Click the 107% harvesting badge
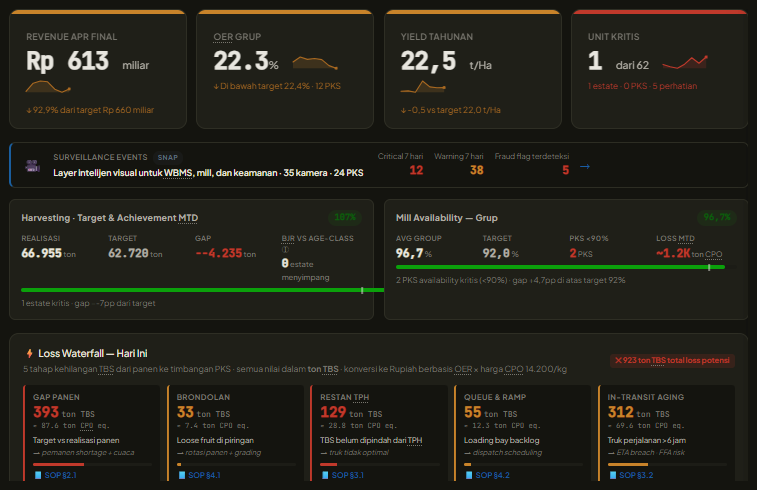 click(345, 217)
